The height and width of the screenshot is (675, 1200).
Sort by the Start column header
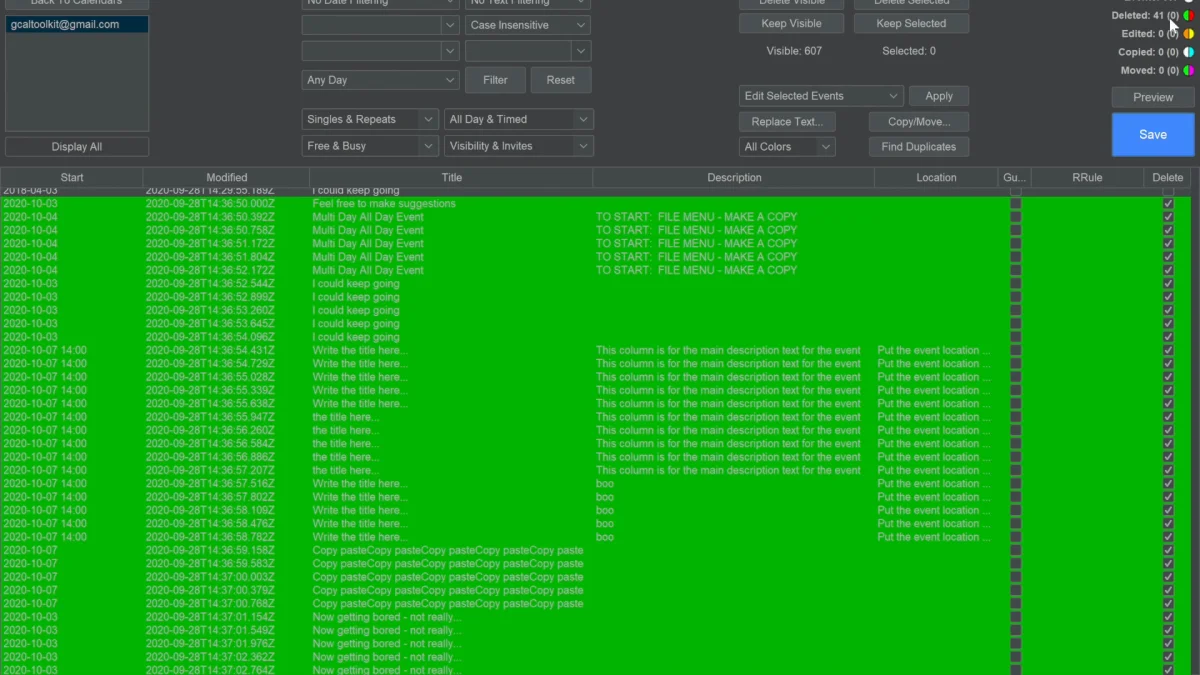72,178
